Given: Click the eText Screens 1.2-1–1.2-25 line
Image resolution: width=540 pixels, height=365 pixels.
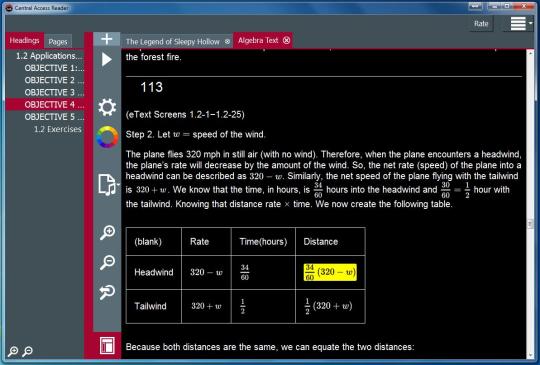Looking at the screenshot, I should 185,114.
